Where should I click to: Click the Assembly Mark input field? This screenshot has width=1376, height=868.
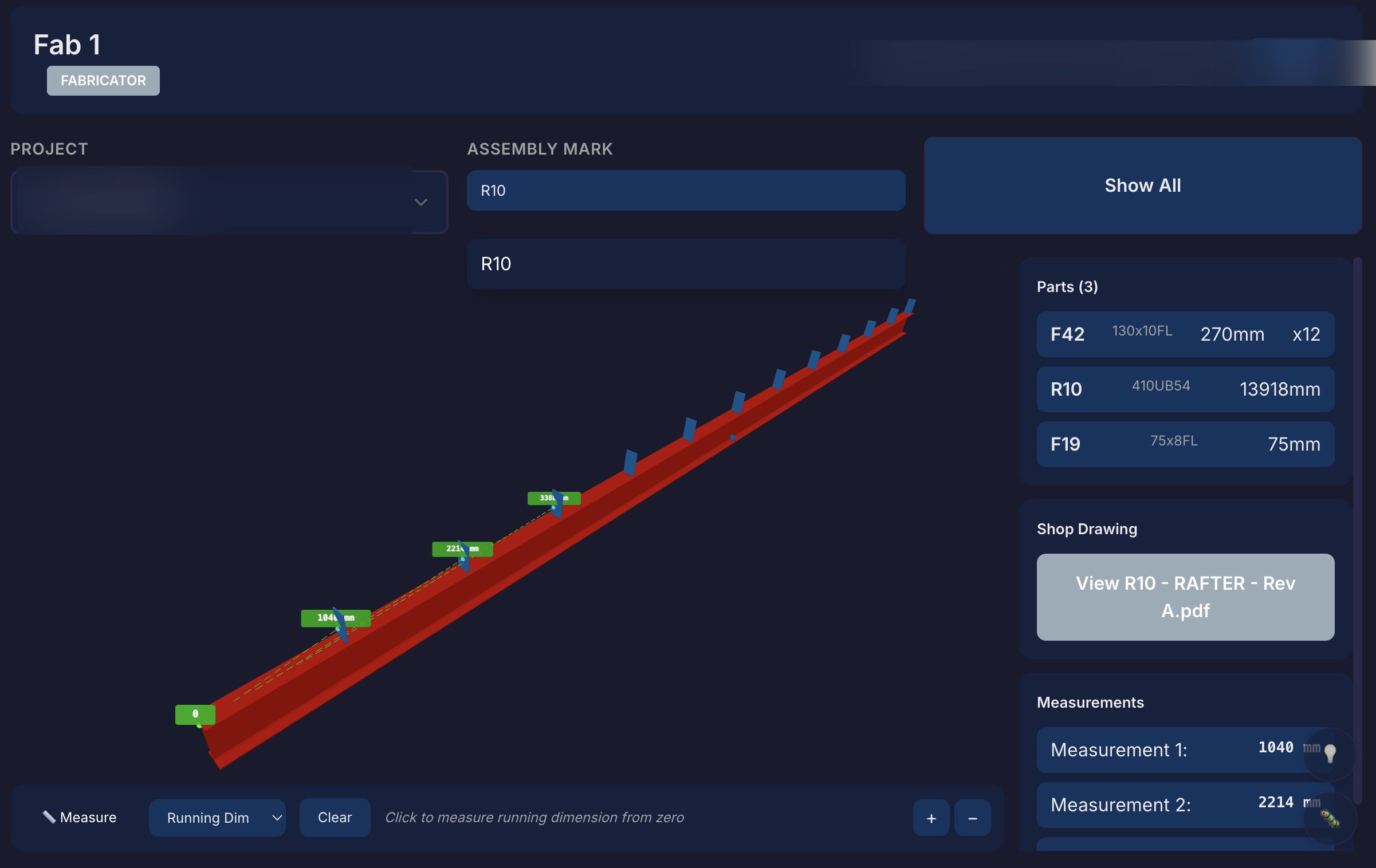[686, 191]
